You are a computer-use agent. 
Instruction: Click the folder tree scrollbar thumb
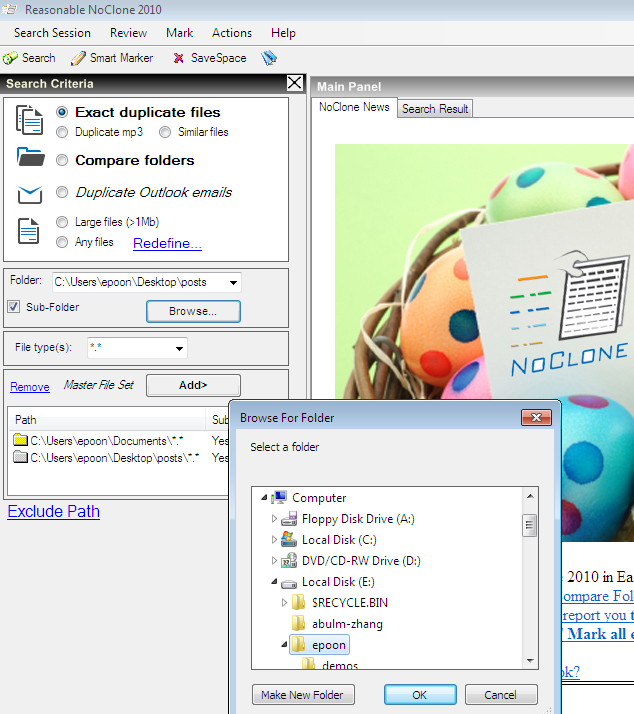tap(529, 525)
